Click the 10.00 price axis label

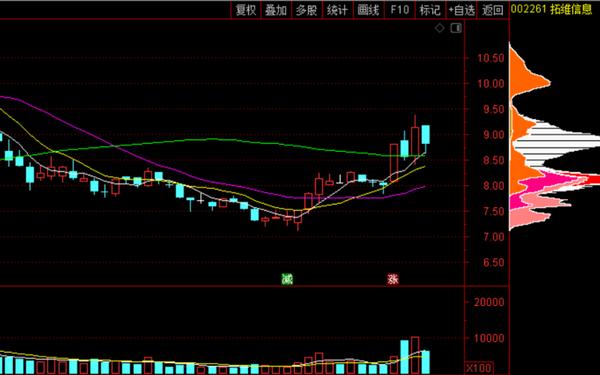point(491,83)
